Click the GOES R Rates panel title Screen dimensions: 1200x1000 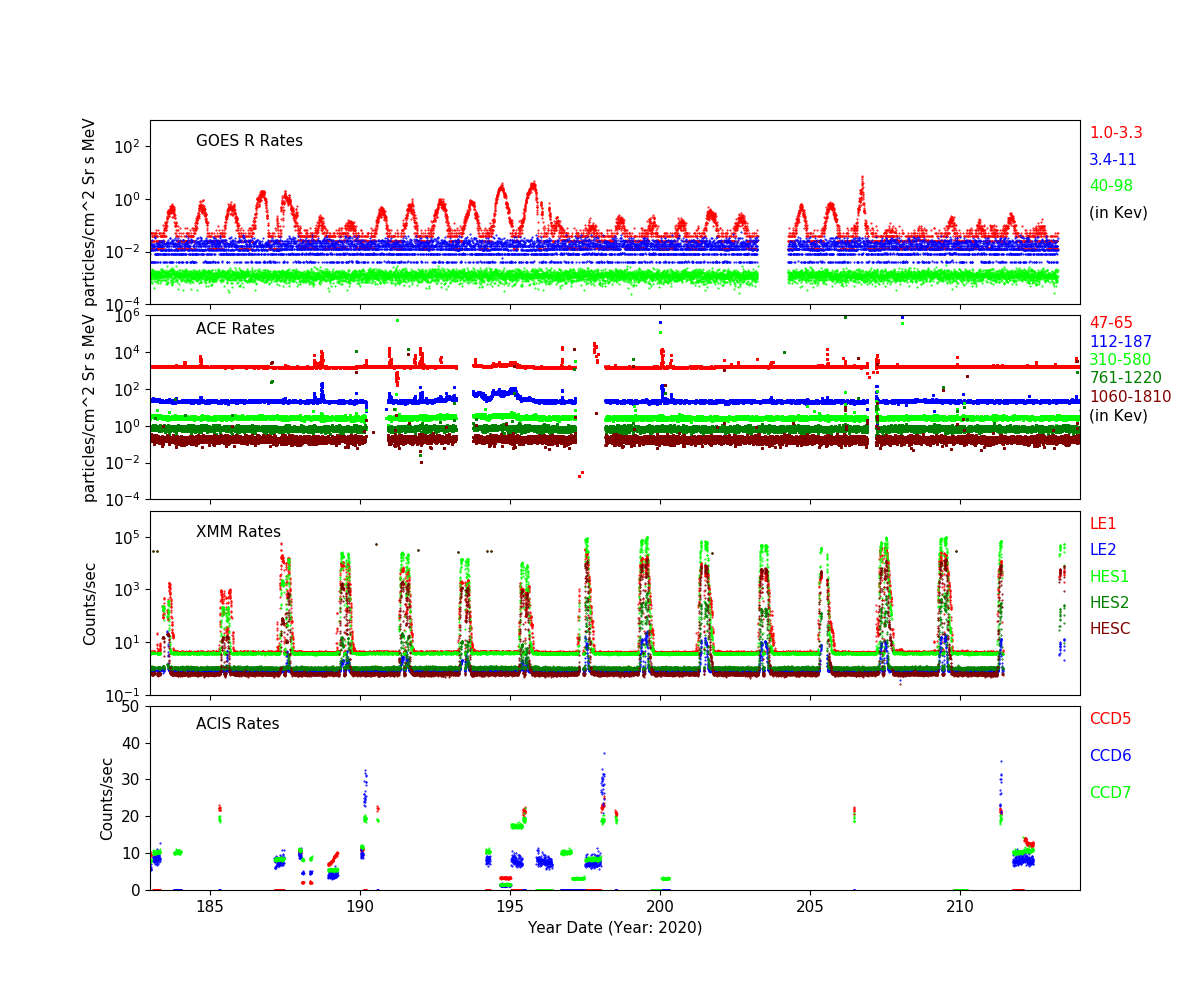coord(249,141)
